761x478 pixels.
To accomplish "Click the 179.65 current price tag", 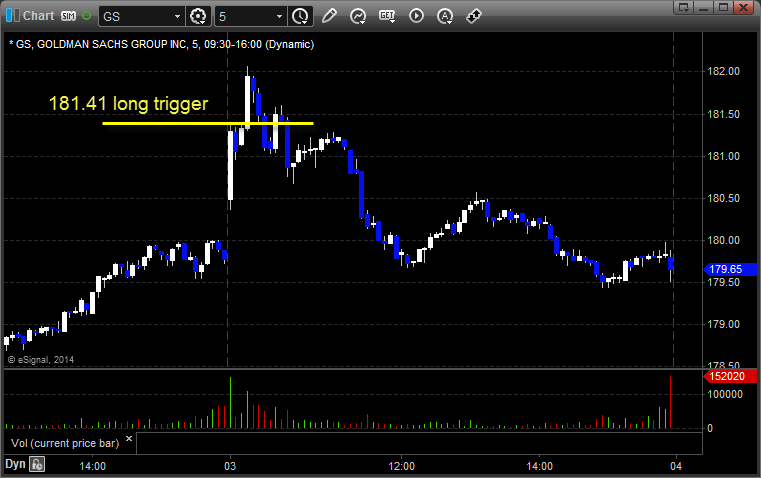I will point(730,269).
